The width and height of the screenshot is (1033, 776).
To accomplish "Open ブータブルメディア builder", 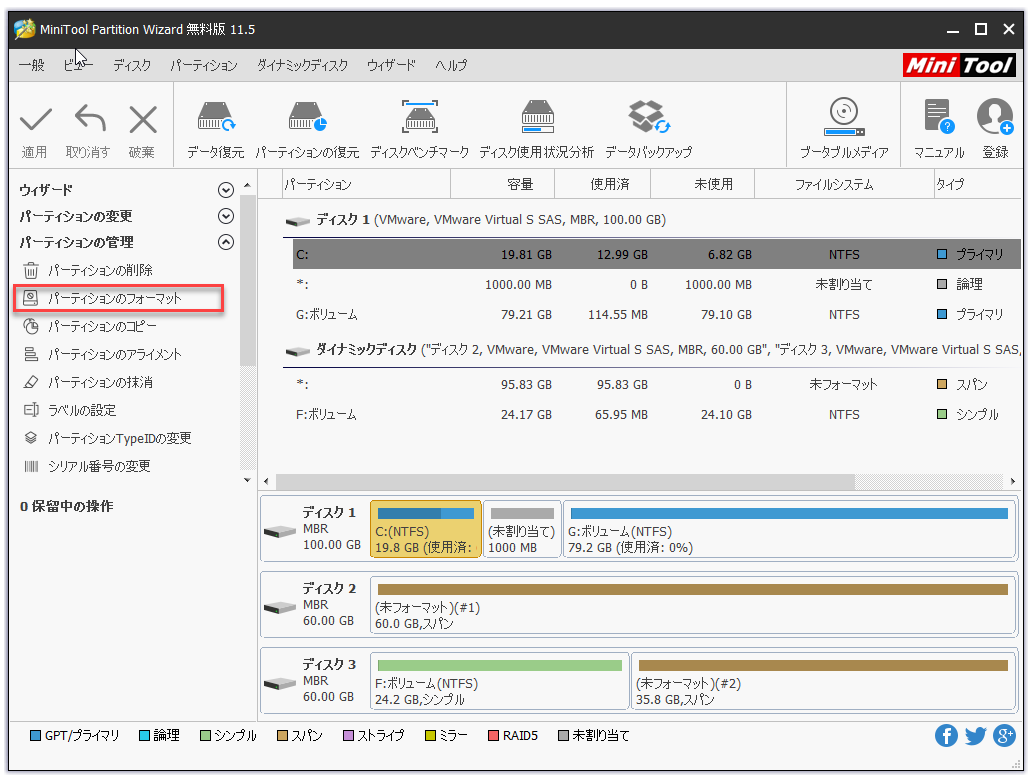I will click(x=843, y=119).
